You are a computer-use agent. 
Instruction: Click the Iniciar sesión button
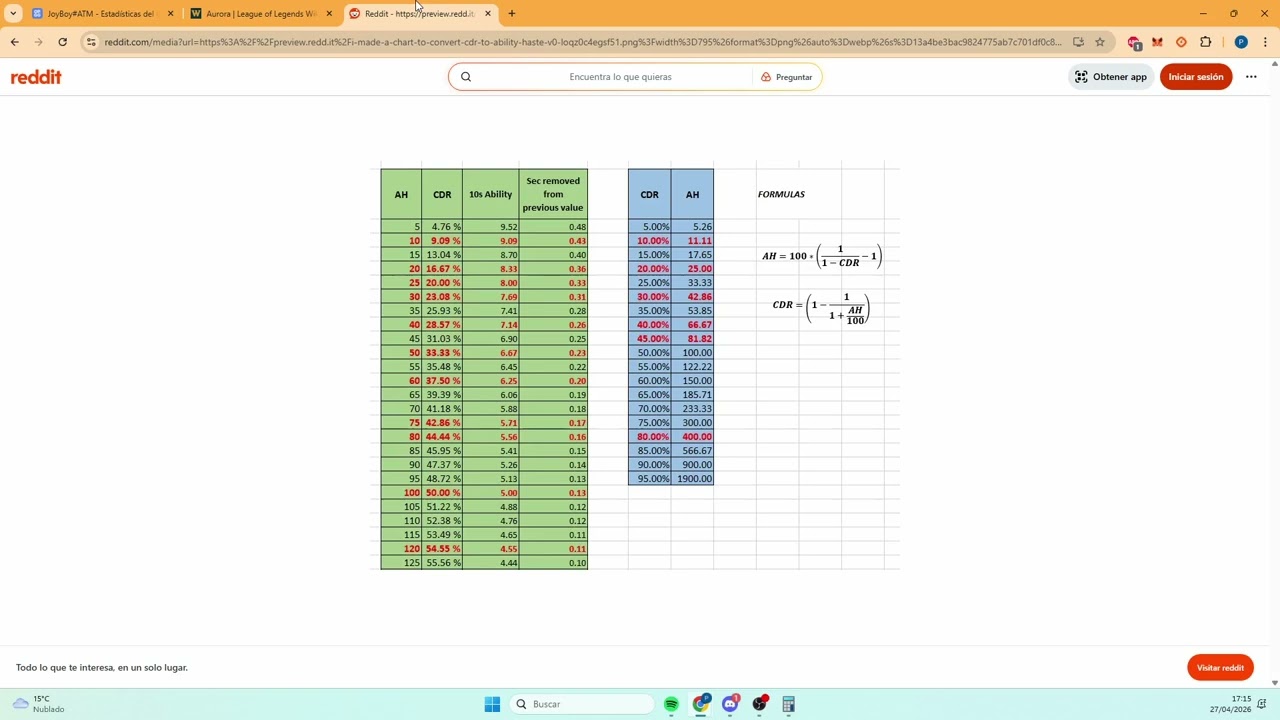[1196, 77]
